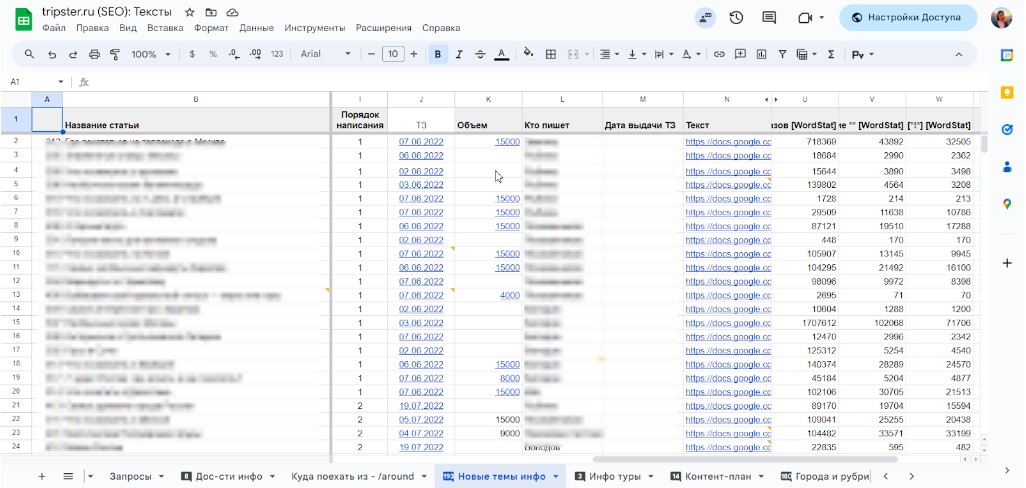Image resolution: width=1026 pixels, height=488 pixels.
Task: Open the Borders tool
Action: pos(550,54)
